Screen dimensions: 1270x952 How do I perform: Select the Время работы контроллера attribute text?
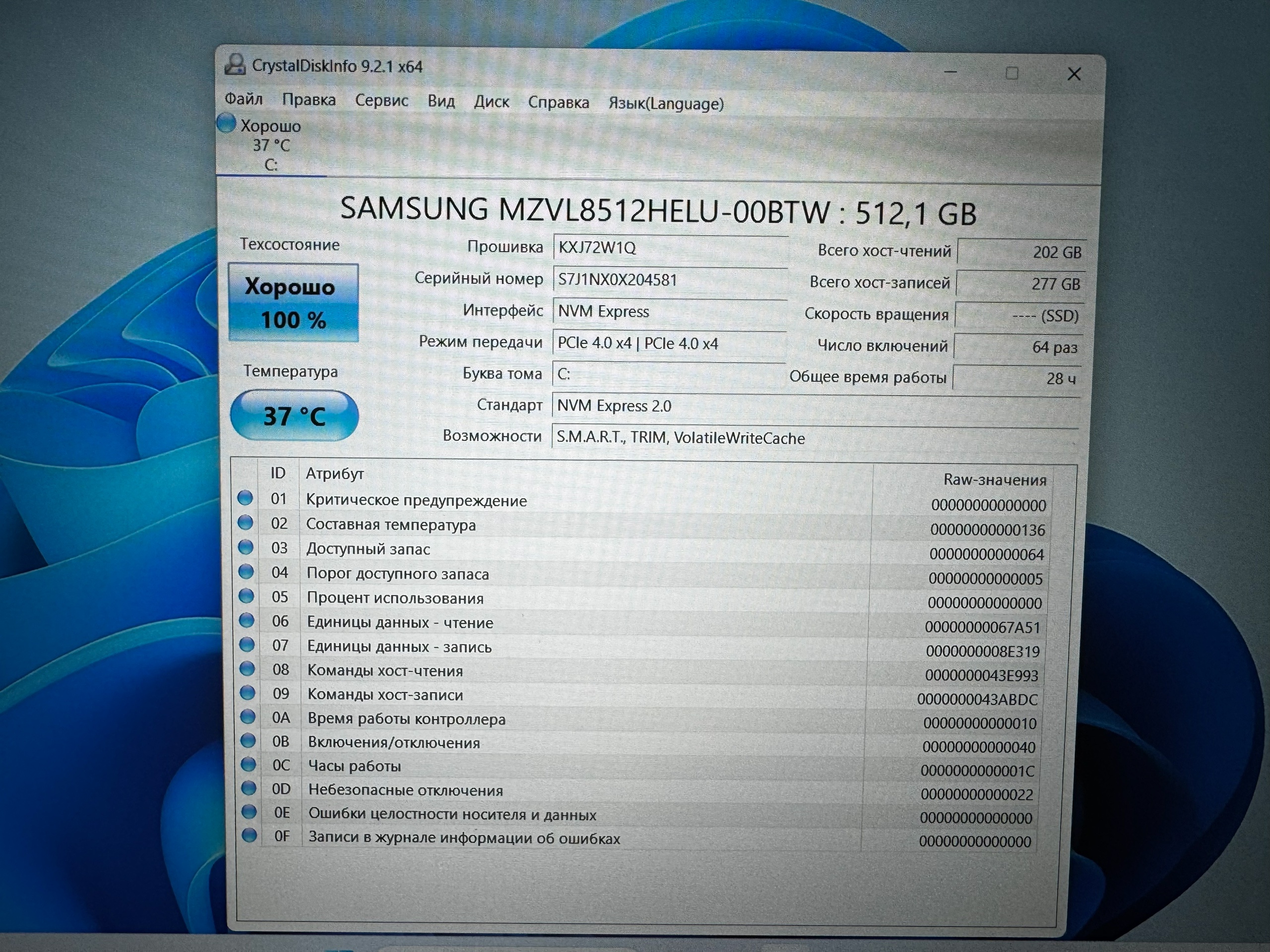tap(406, 719)
